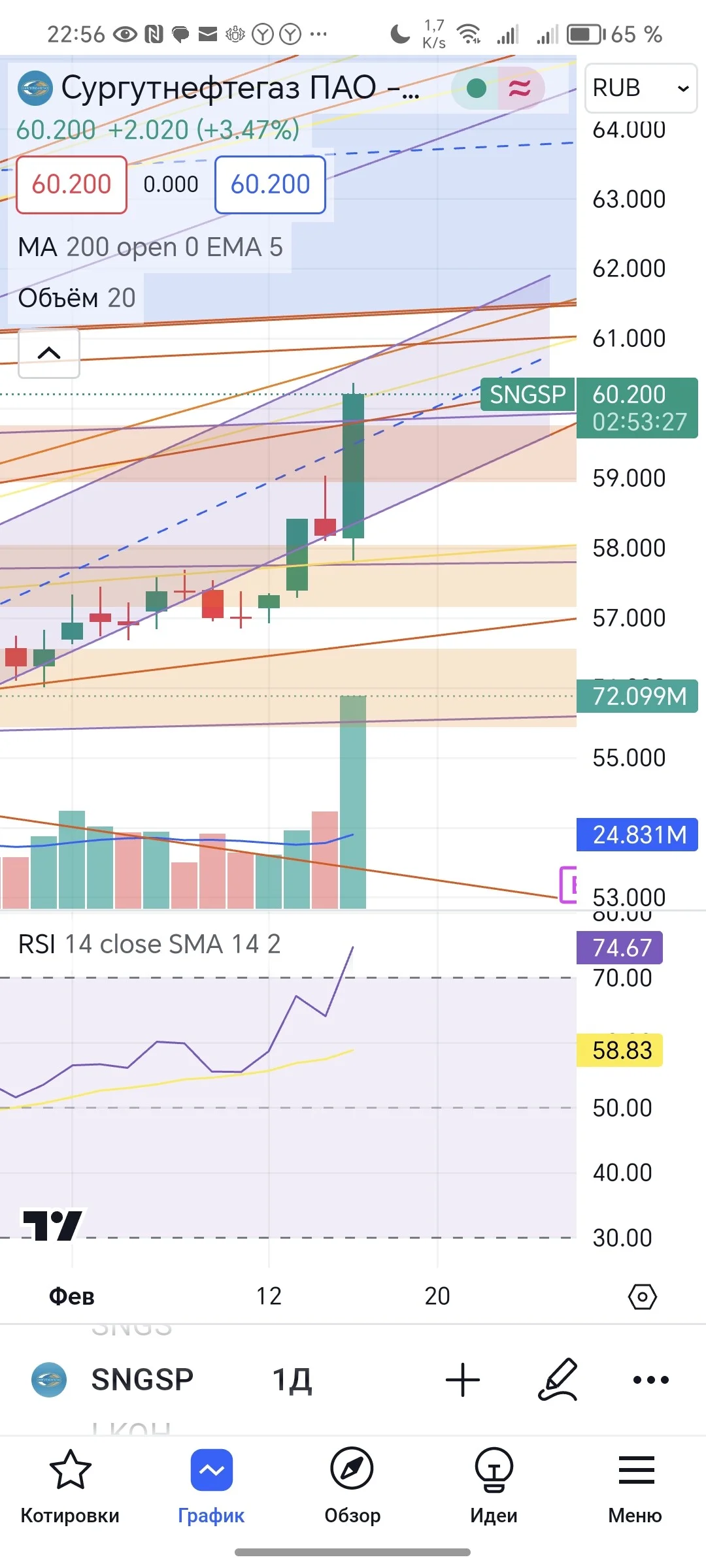Tap the pink approximate-data wave icon
This screenshot has height=1568, width=706.
(520, 88)
